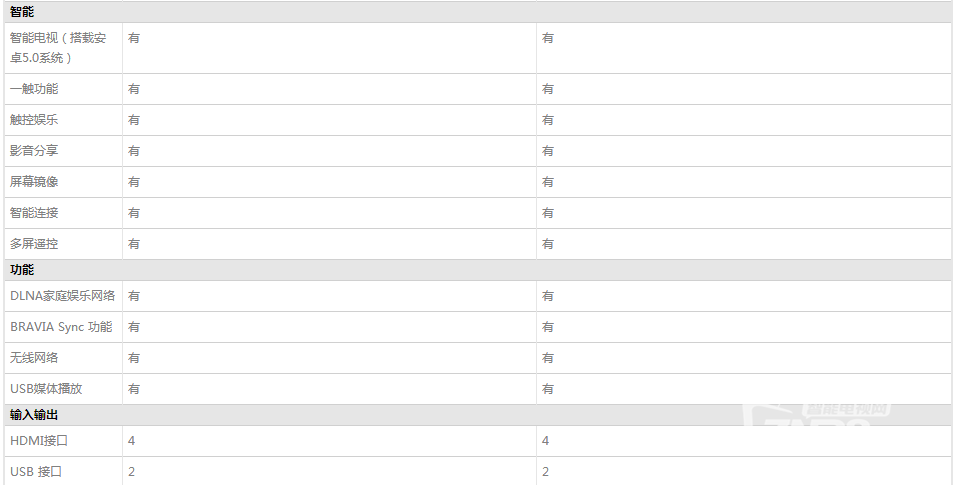Click the 智能电视网 watermark logo
Viewport: 953px width, 485px height.
coord(817,414)
